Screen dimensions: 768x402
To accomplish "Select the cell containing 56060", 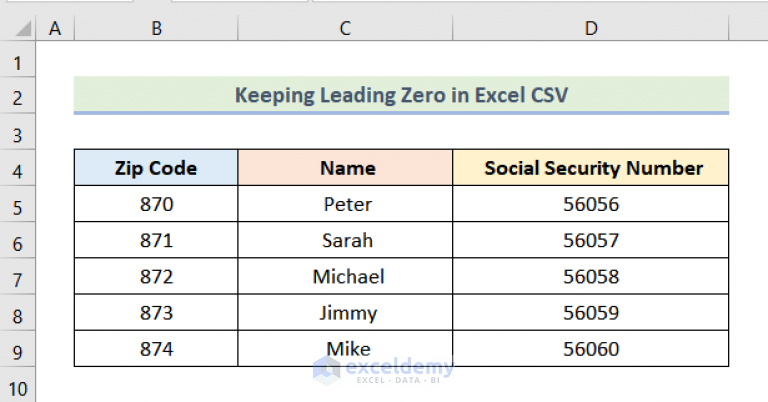I will tap(591, 349).
